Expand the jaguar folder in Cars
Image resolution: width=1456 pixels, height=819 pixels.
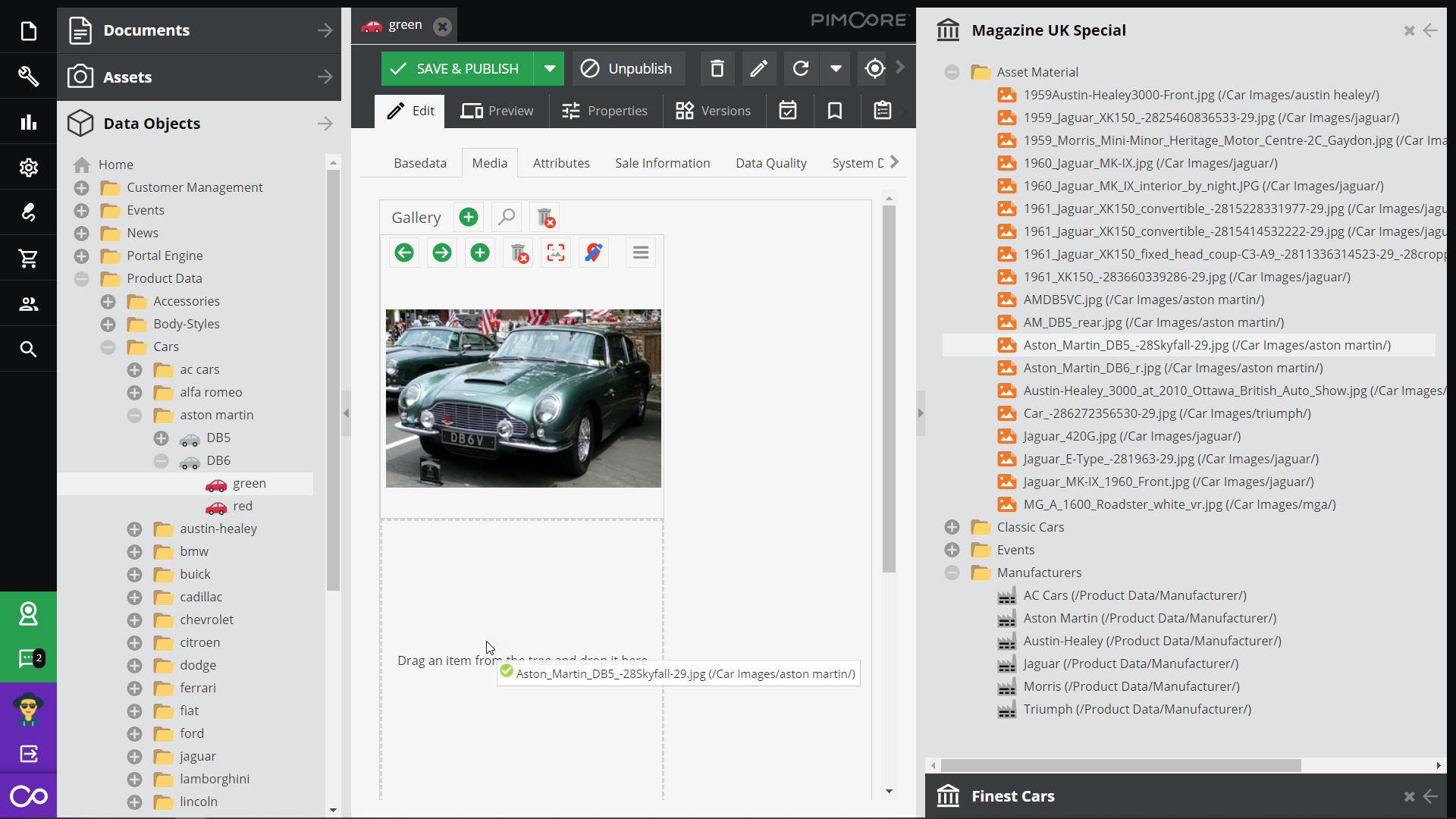point(134,756)
